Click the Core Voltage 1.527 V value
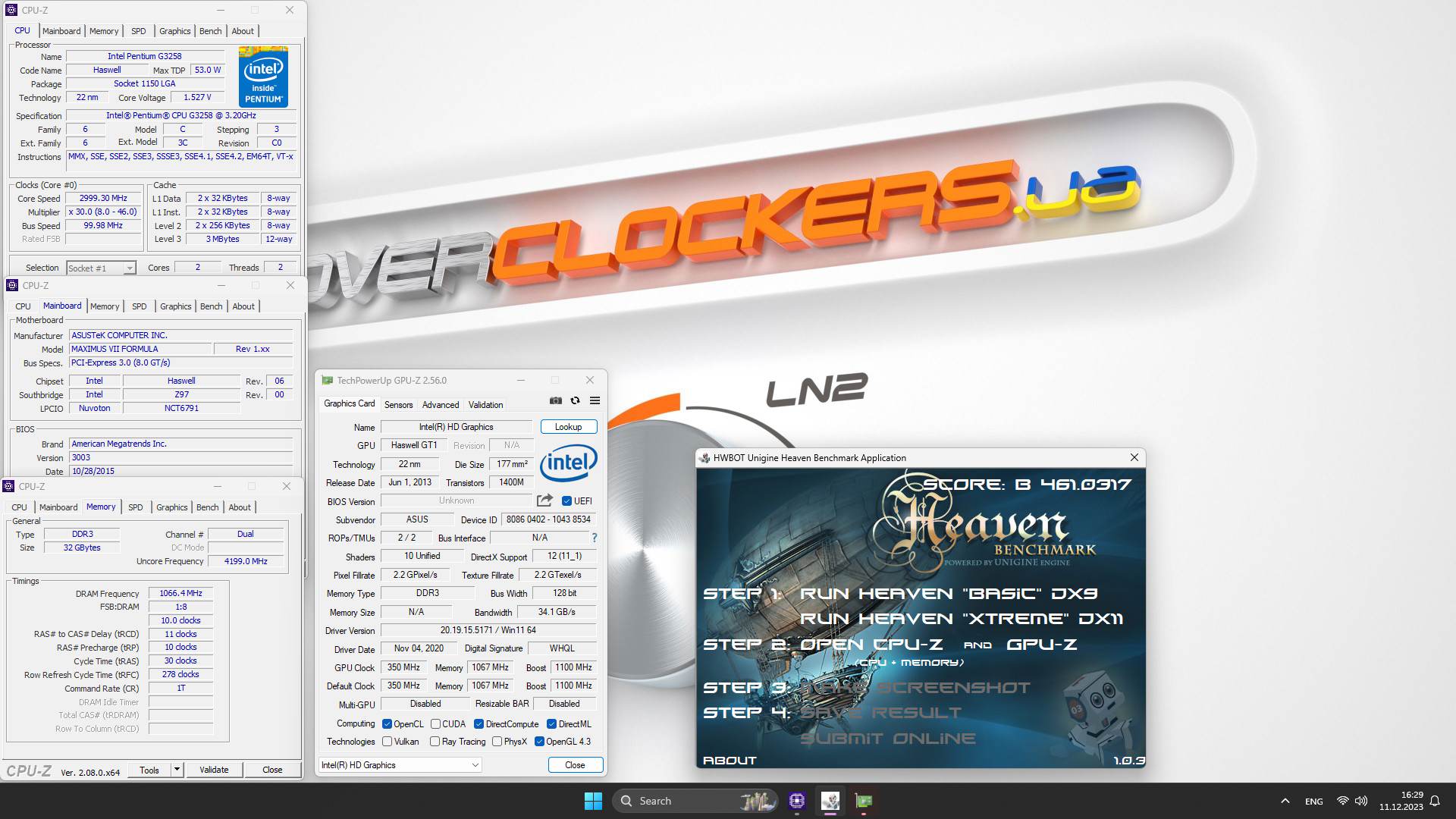Screen dimensions: 1456x819 click(197, 97)
